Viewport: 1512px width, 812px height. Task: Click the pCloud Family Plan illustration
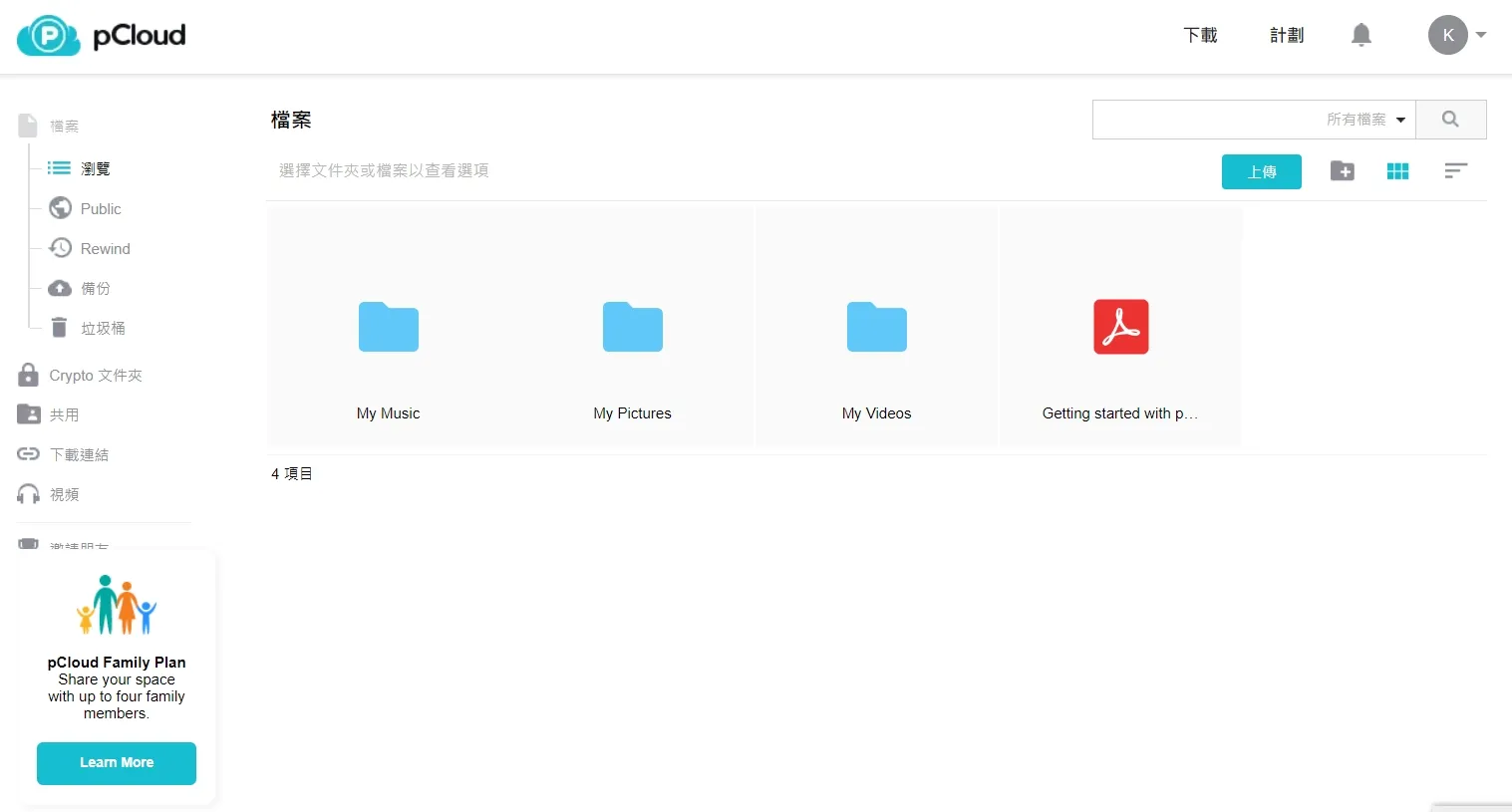point(117,605)
